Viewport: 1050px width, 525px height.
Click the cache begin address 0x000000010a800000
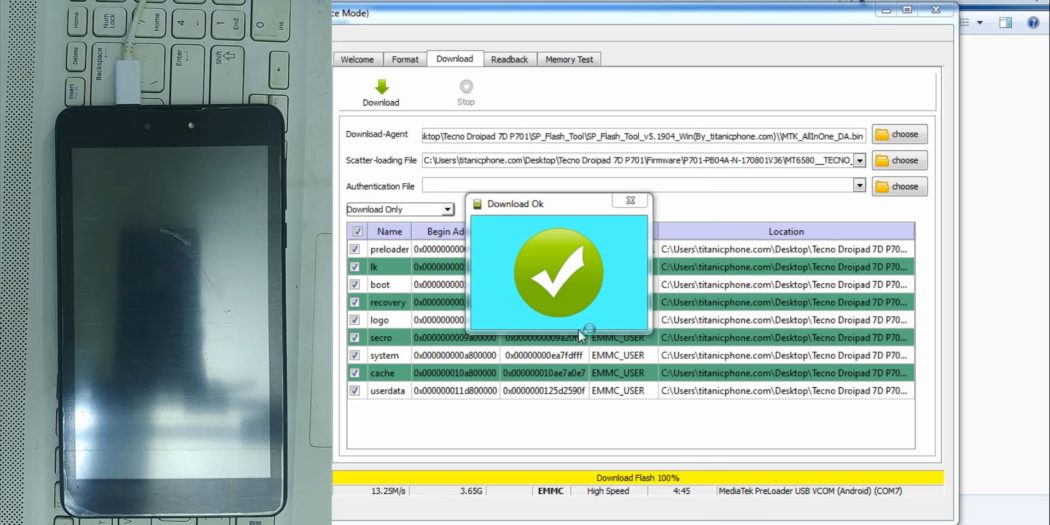point(455,373)
